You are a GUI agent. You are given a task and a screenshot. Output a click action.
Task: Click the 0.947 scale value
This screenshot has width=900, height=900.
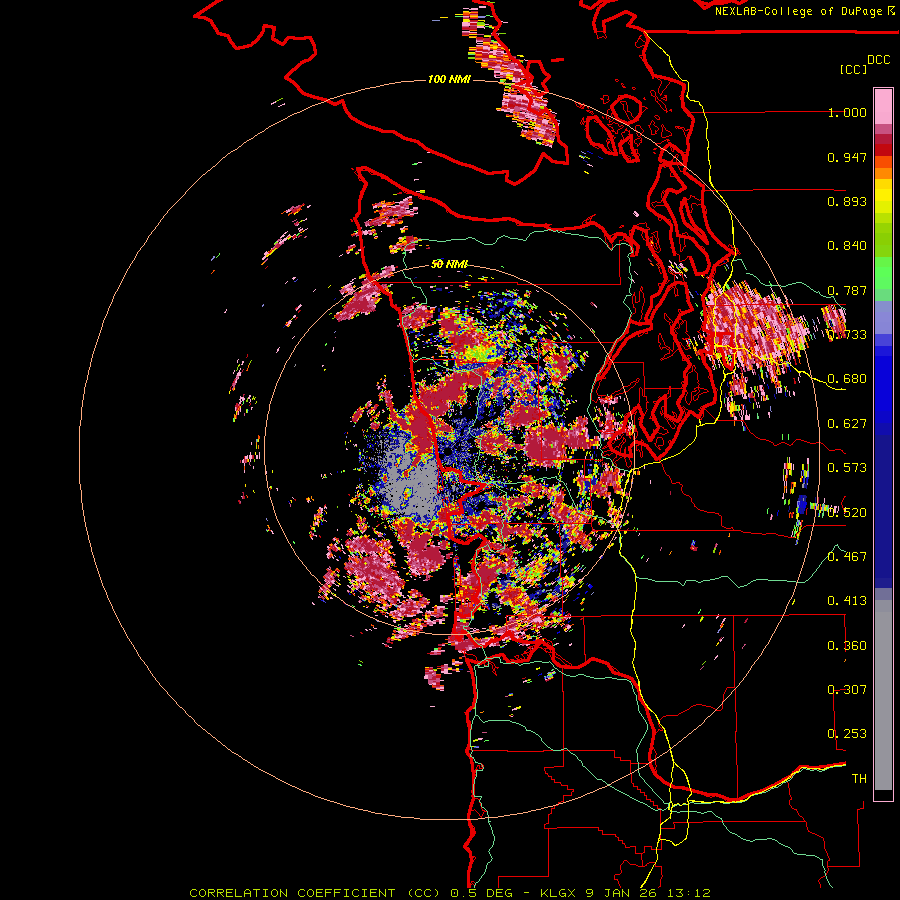tap(847, 157)
